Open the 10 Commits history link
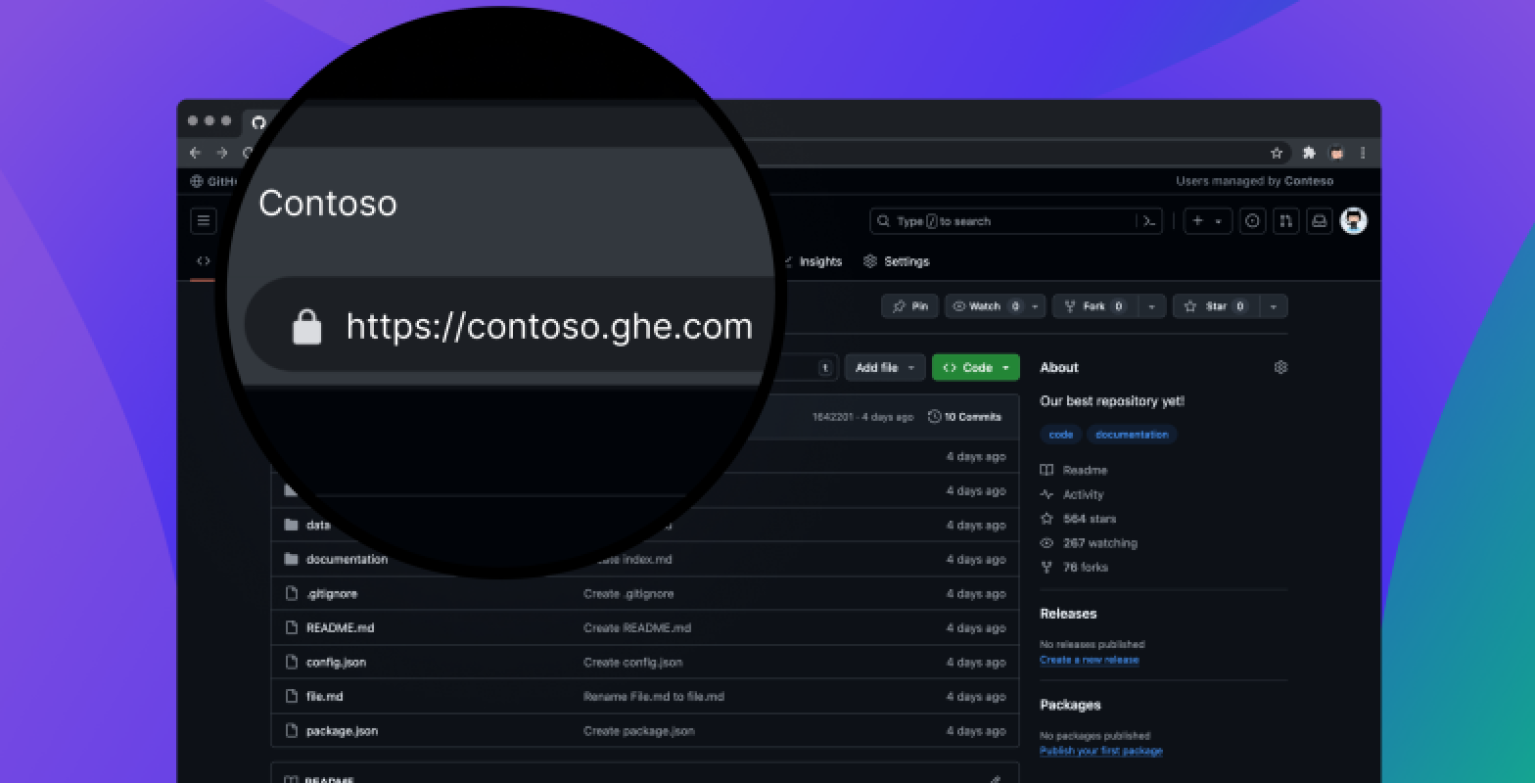This screenshot has width=1535, height=783. (964, 417)
